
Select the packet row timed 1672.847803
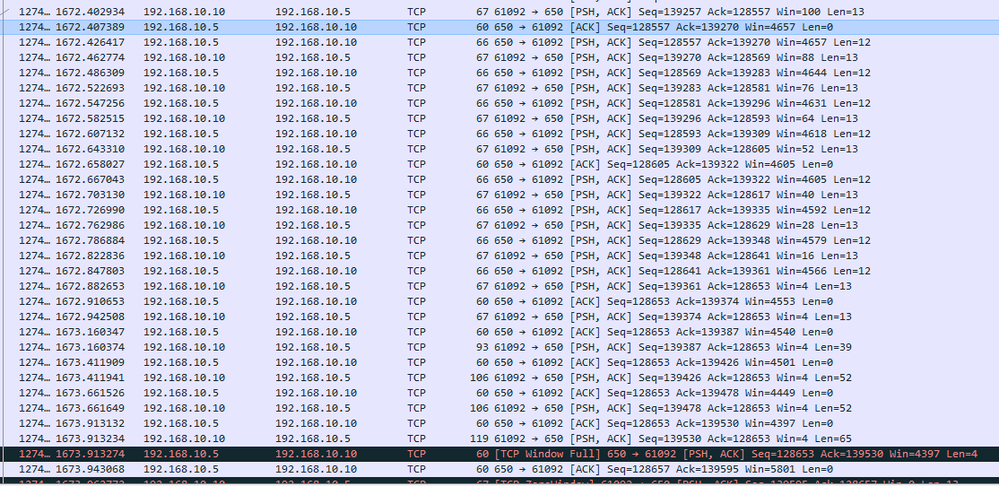tap(500, 271)
